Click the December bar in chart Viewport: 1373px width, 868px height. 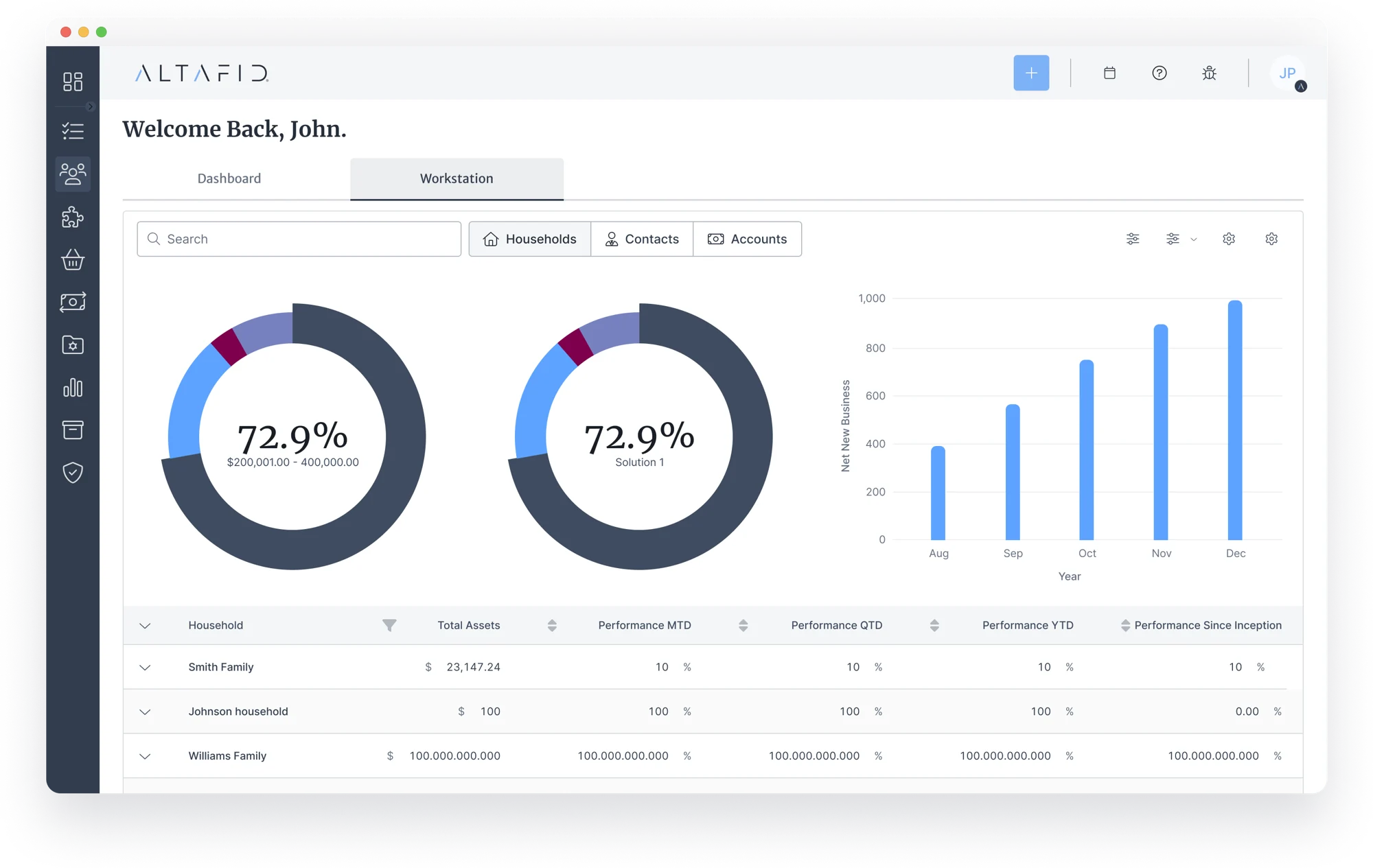pyautogui.click(x=1235, y=420)
